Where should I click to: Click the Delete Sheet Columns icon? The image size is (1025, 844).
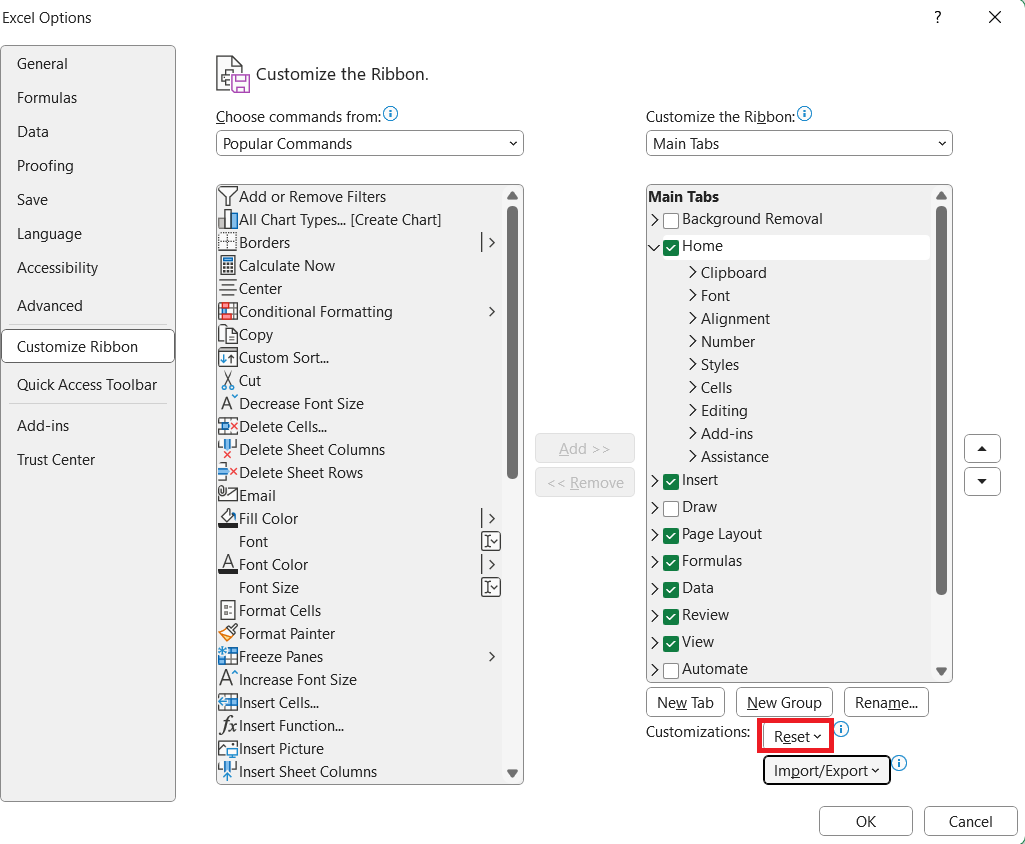click(x=227, y=449)
